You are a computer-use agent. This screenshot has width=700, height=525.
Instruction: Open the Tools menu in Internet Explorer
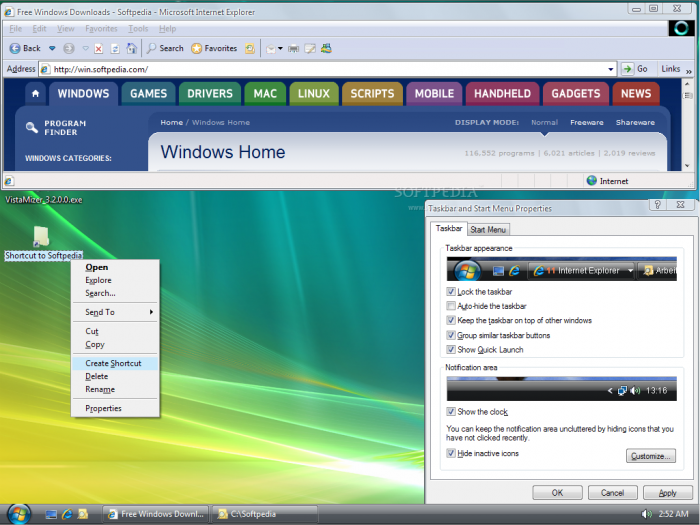tap(138, 29)
